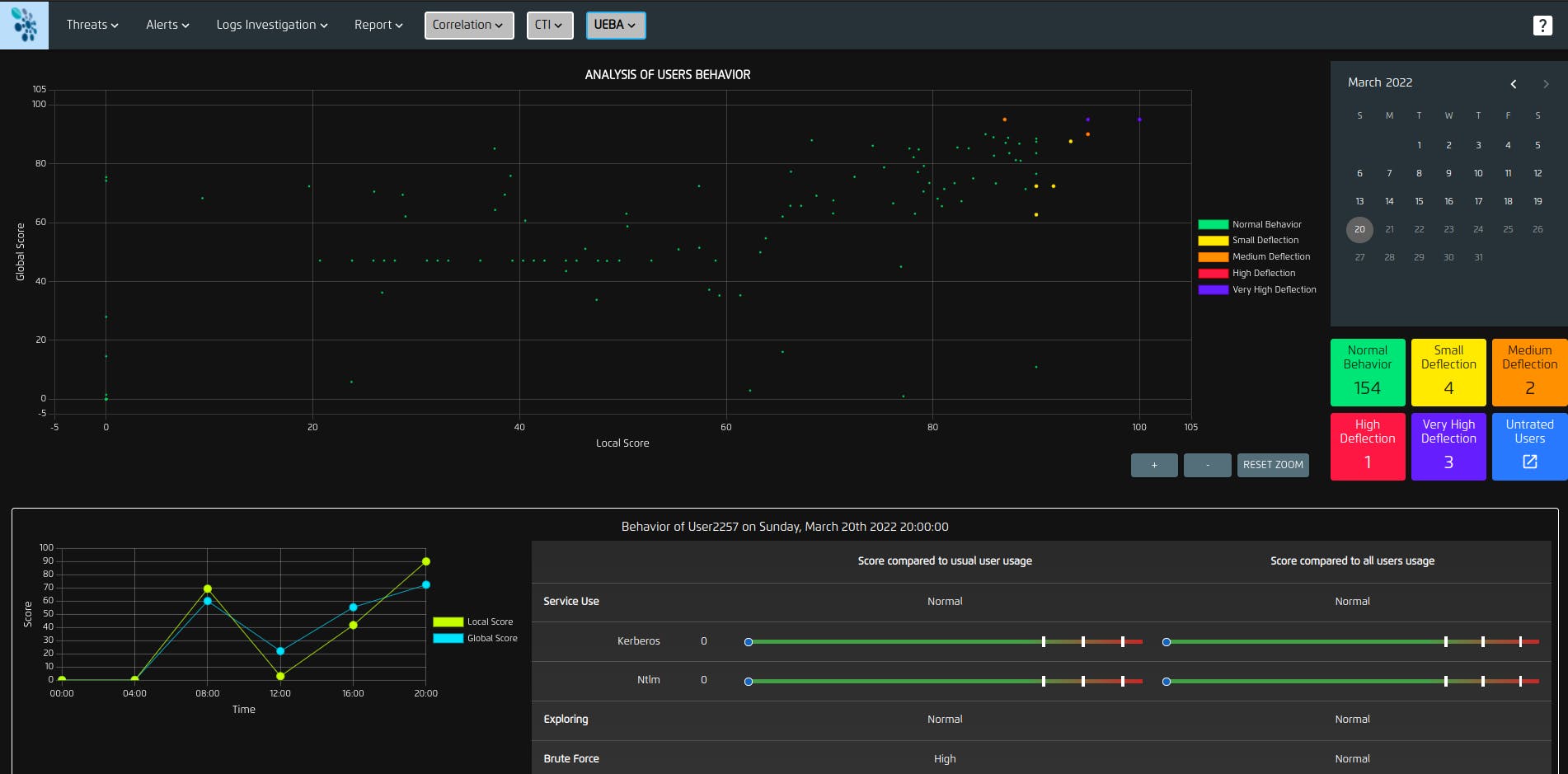1568x774 pixels.
Task: Go to previous month in calendar
Action: [x=1513, y=84]
